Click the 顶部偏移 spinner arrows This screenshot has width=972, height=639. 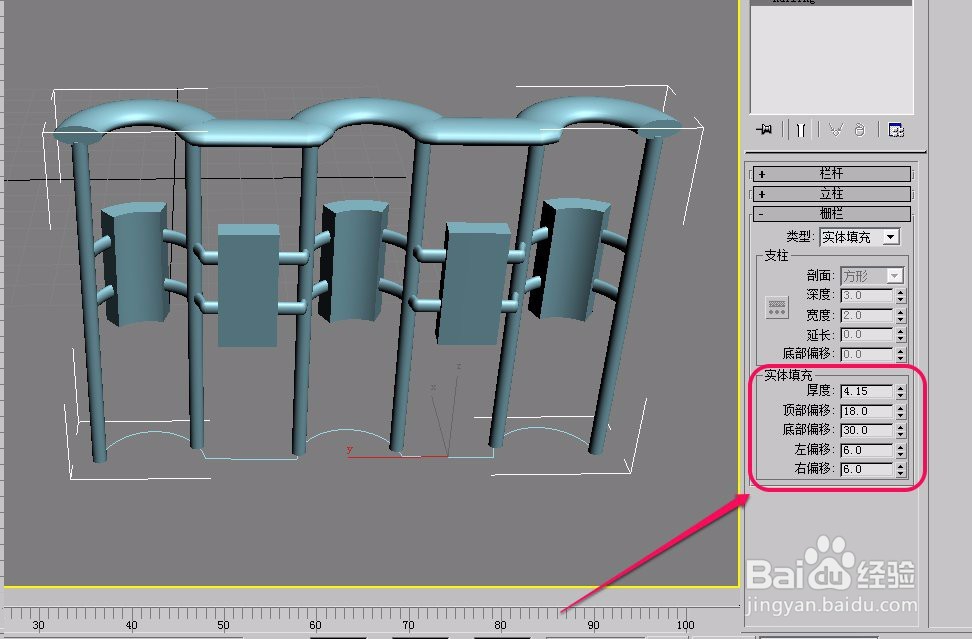tap(901, 411)
